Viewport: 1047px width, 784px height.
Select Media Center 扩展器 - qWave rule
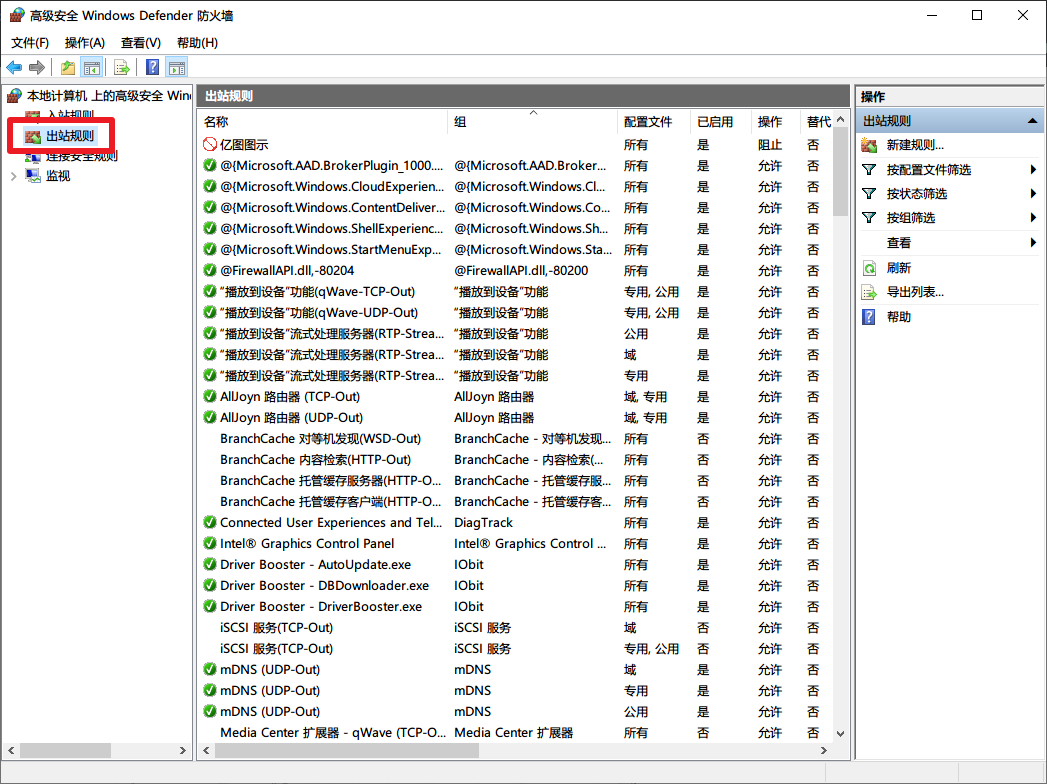(515, 733)
